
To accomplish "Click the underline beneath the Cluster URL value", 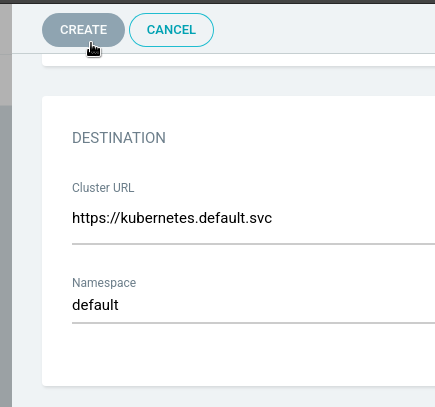I will 253,244.
